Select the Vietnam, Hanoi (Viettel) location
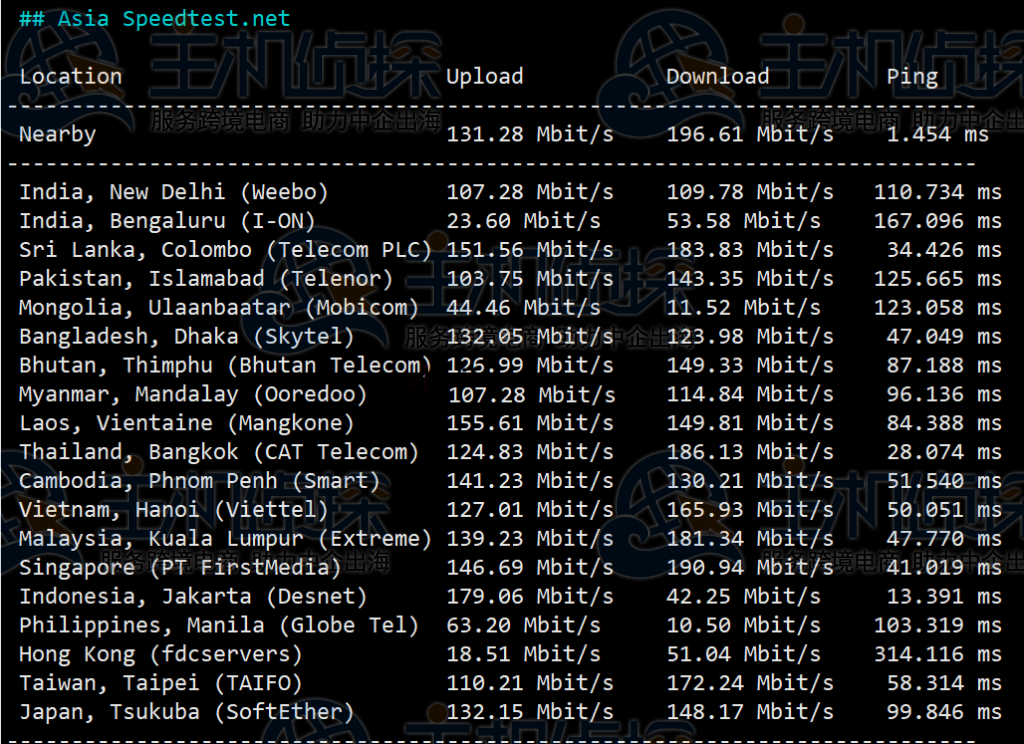Image resolution: width=1024 pixels, height=744 pixels. pyautogui.click(x=173, y=510)
